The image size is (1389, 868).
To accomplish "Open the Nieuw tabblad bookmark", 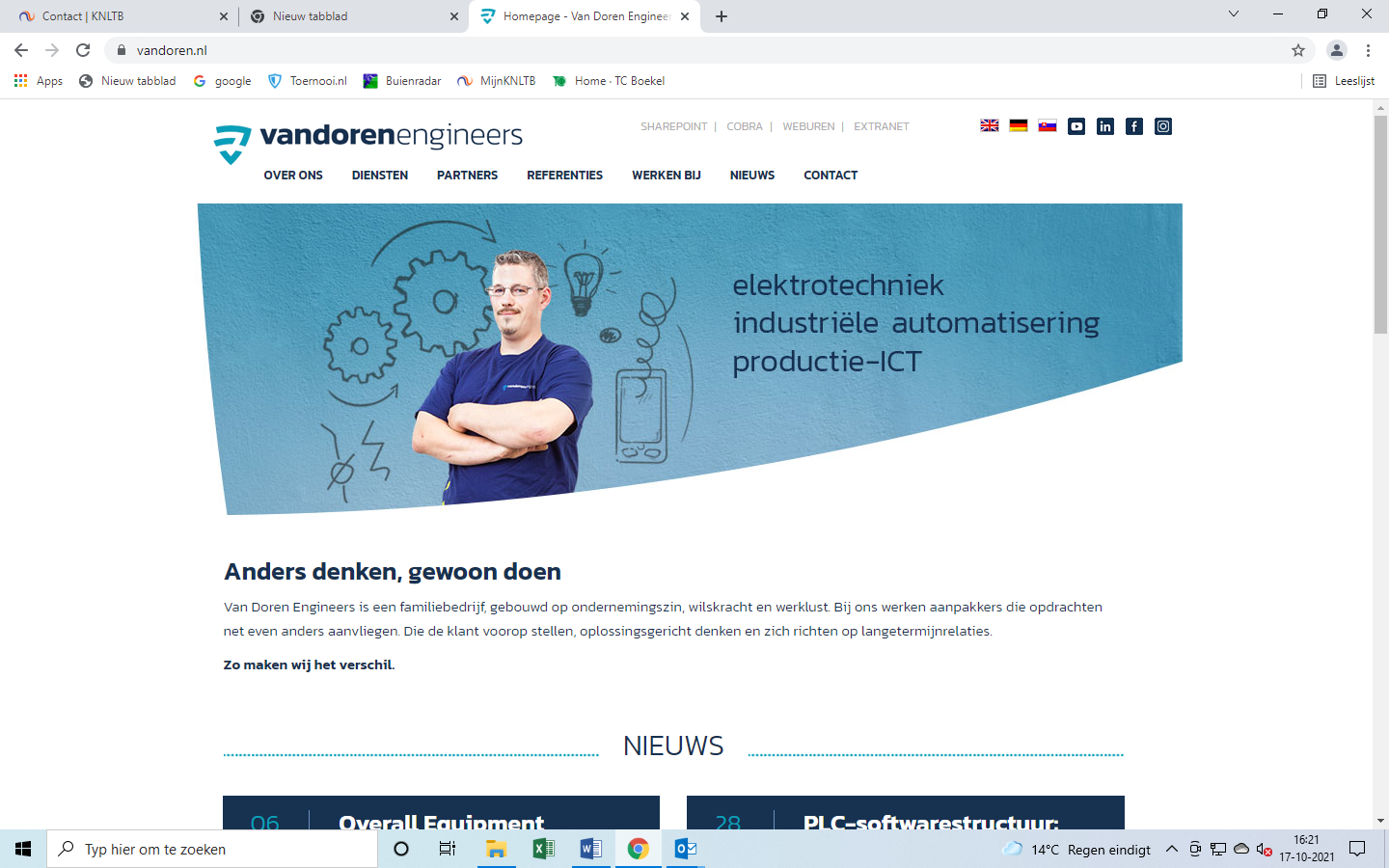I will point(128,81).
